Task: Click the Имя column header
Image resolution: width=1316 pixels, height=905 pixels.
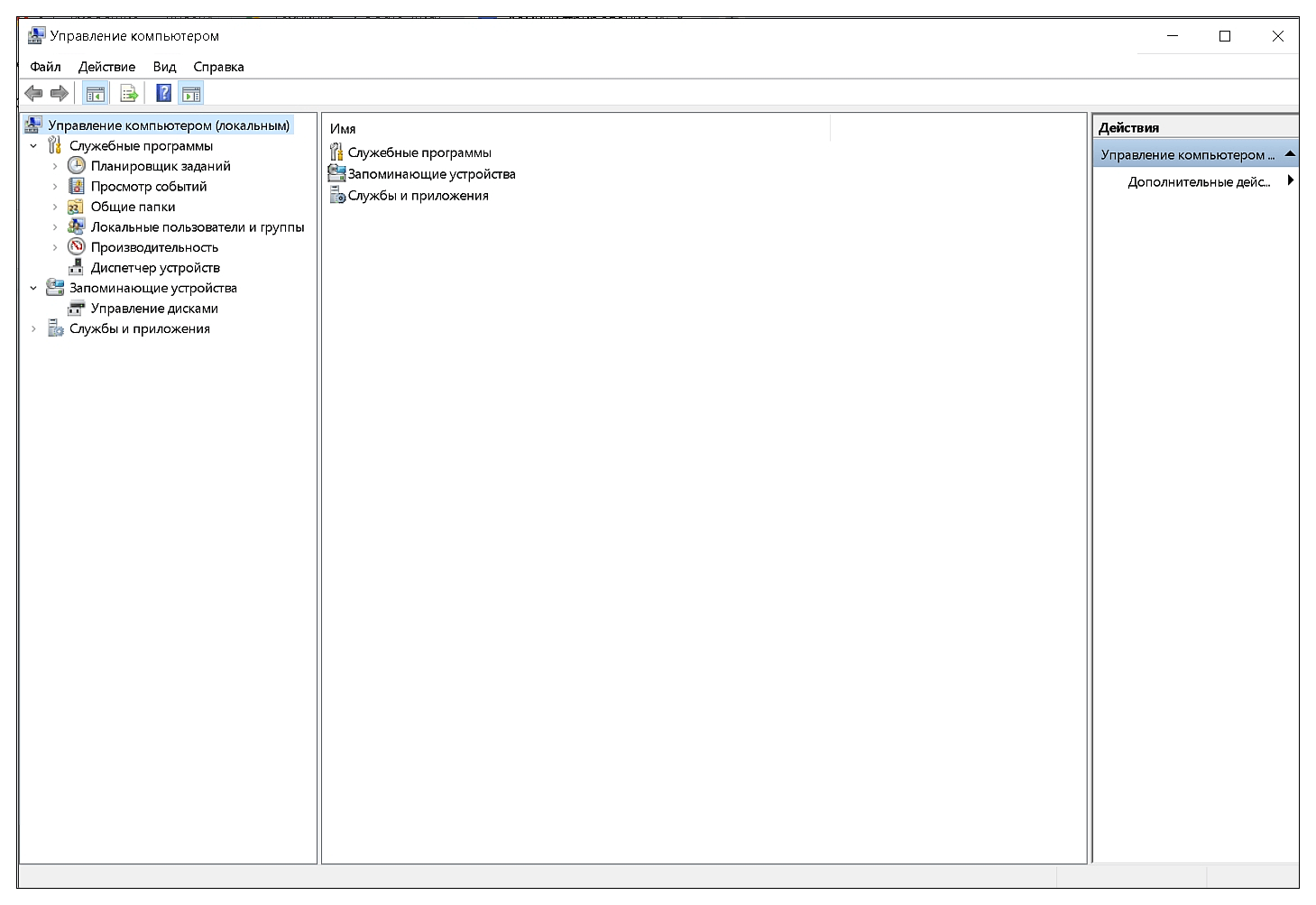Action: pyautogui.click(x=577, y=129)
